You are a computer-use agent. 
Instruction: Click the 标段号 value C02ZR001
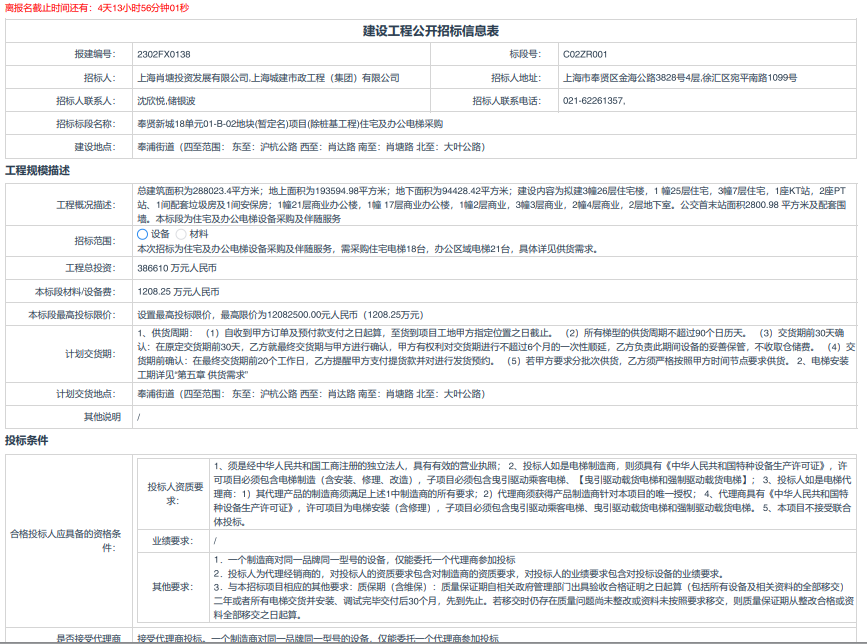tap(585, 53)
